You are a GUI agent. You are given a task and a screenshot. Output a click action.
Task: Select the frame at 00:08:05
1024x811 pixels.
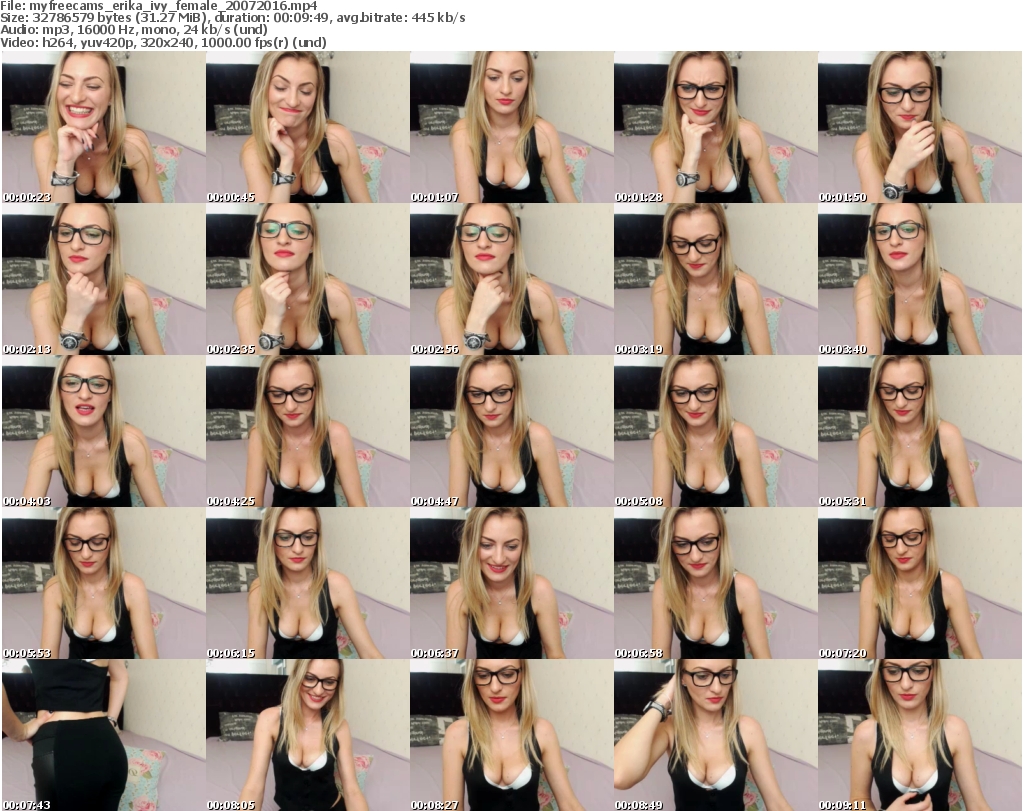(x=308, y=735)
